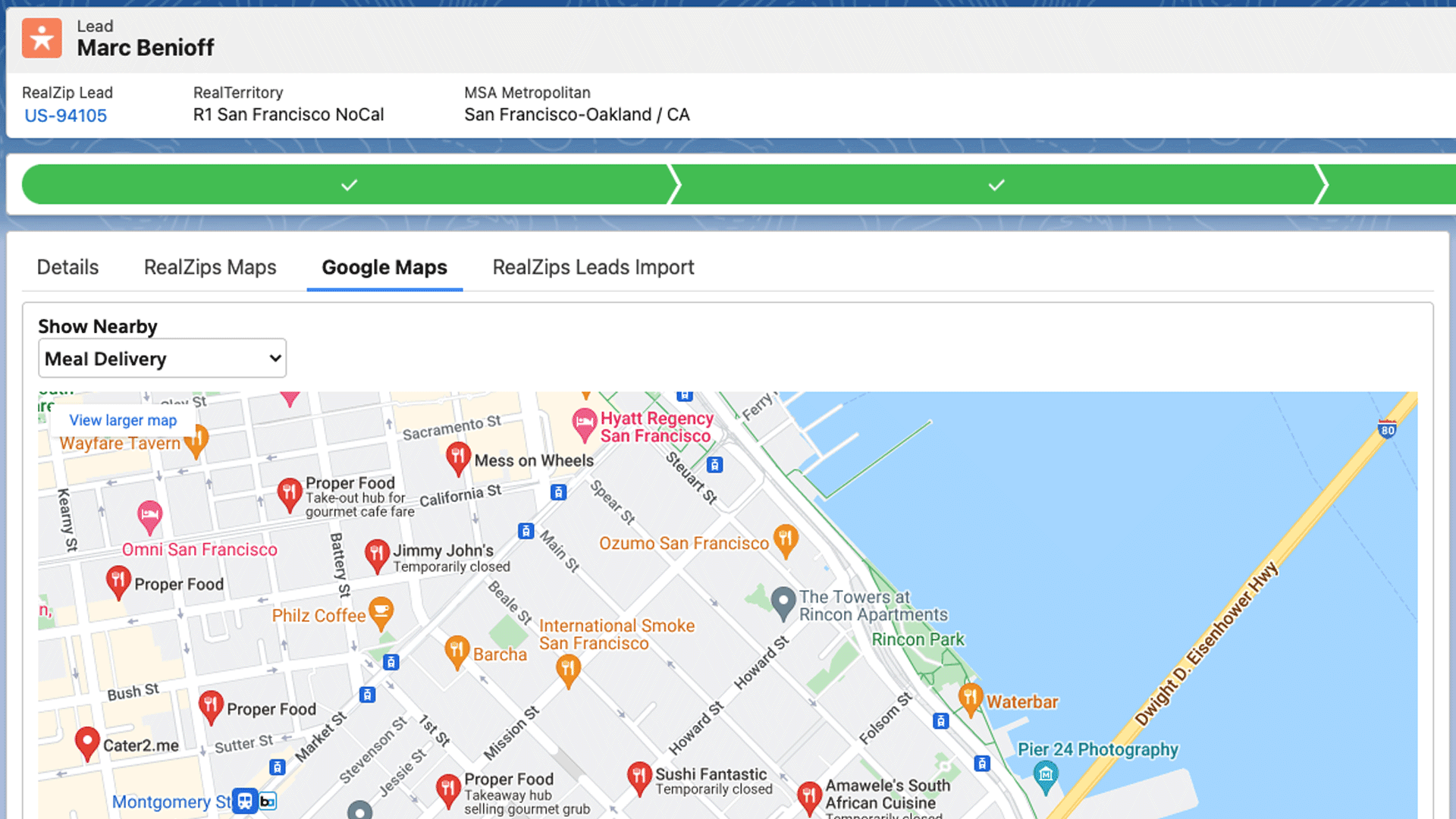Click the Lead object icon beside Marc Benioff

click(42, 37)
